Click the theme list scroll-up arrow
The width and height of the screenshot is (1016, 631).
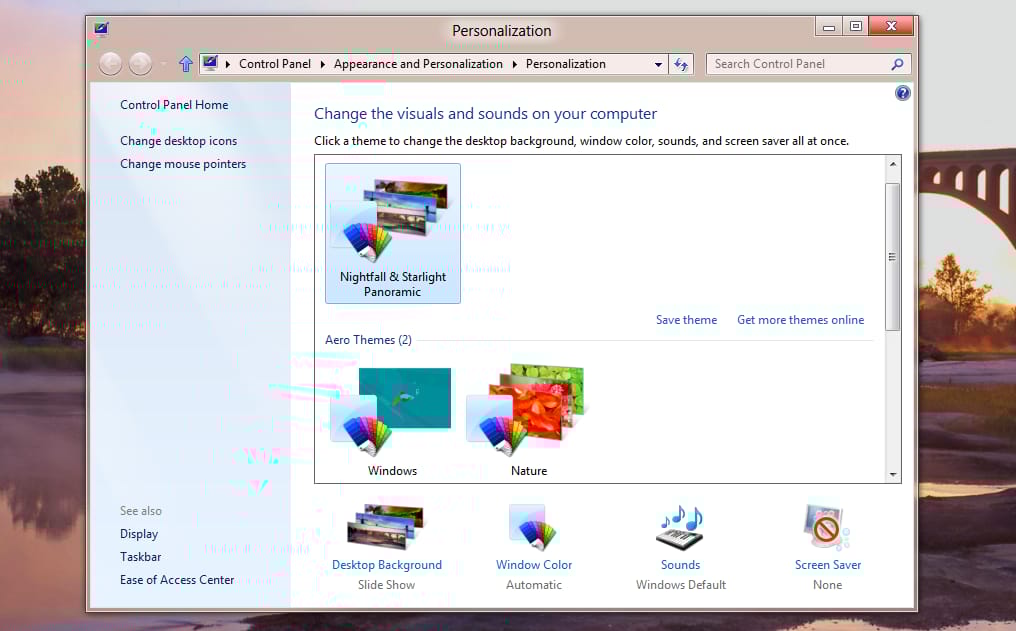pos(893,164)
